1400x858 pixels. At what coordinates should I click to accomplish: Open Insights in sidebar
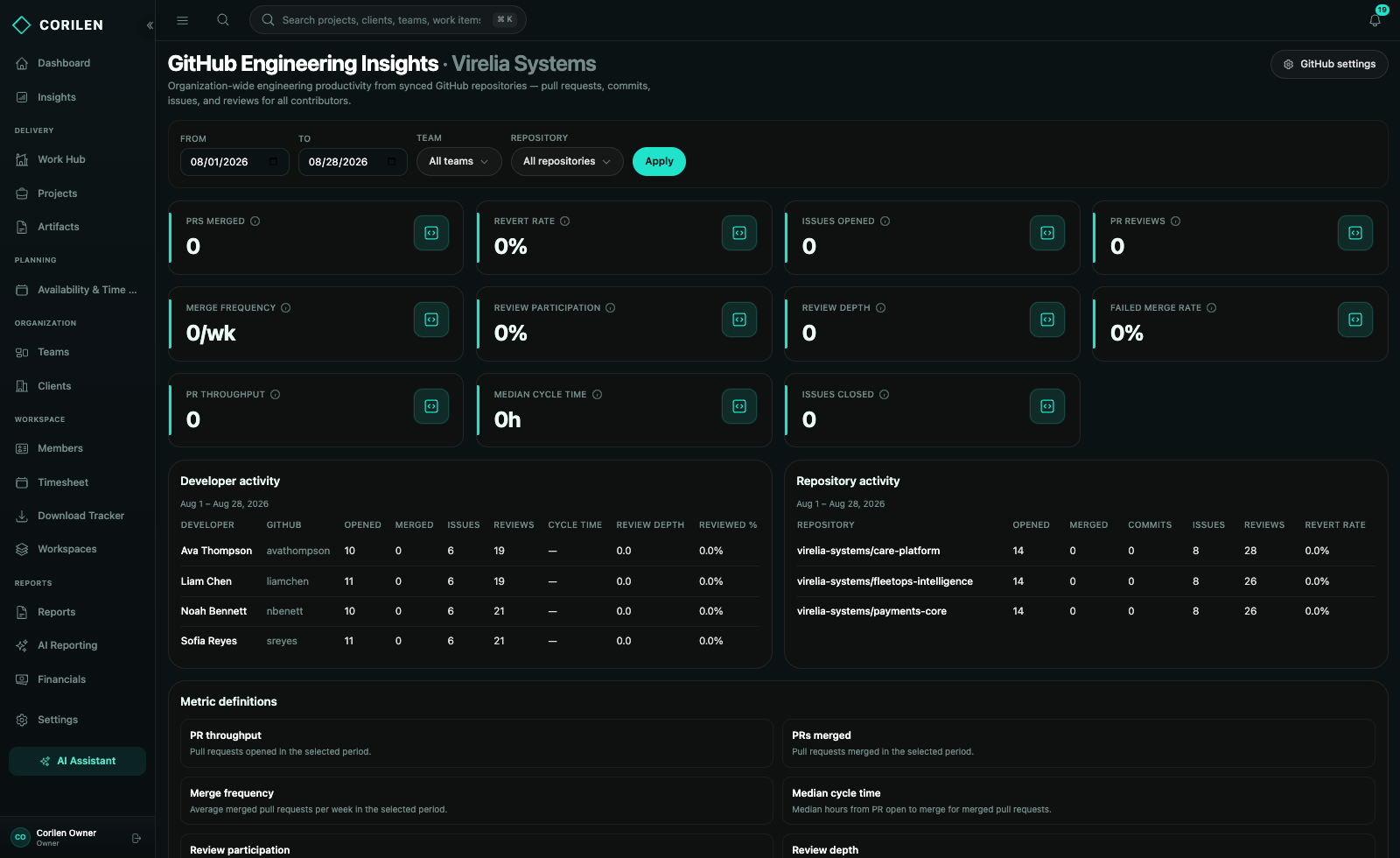point(77,97)
